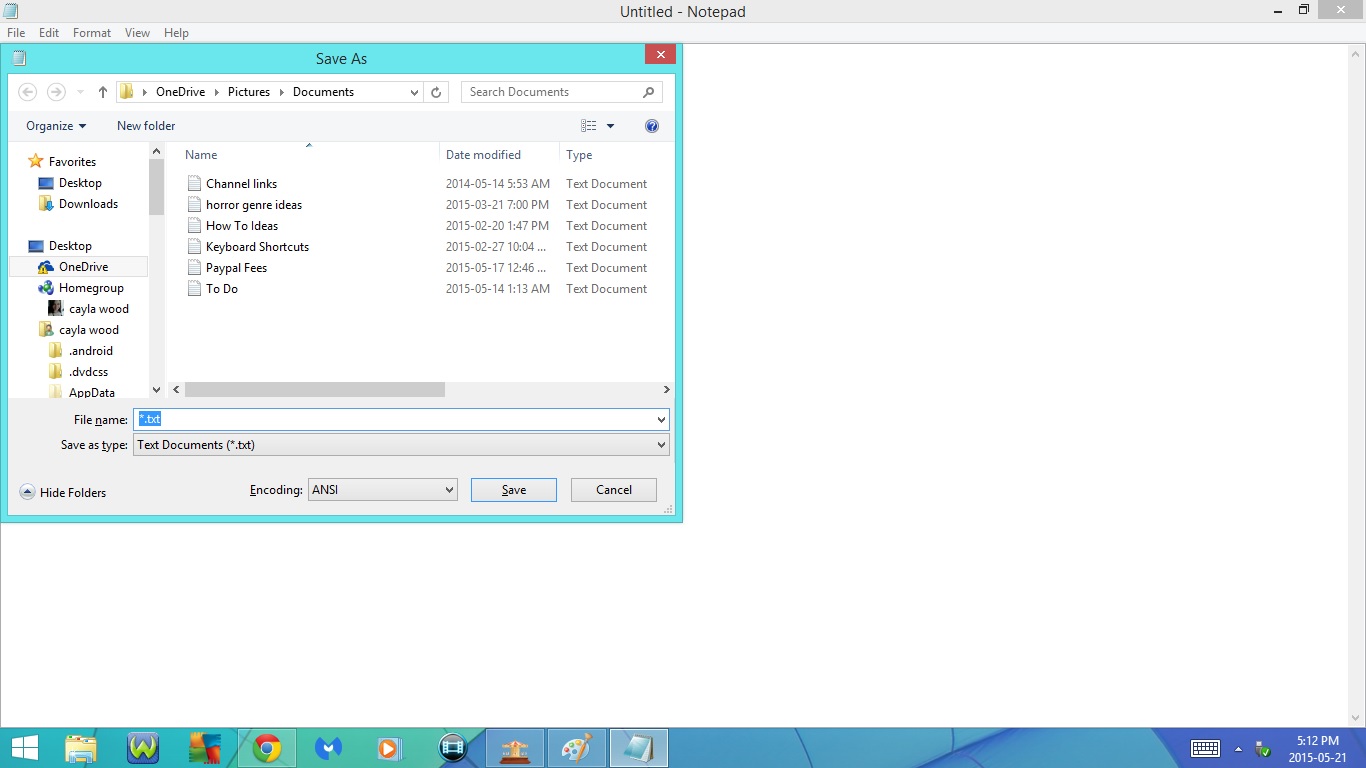Click the Save button

[x=513, y=489]
